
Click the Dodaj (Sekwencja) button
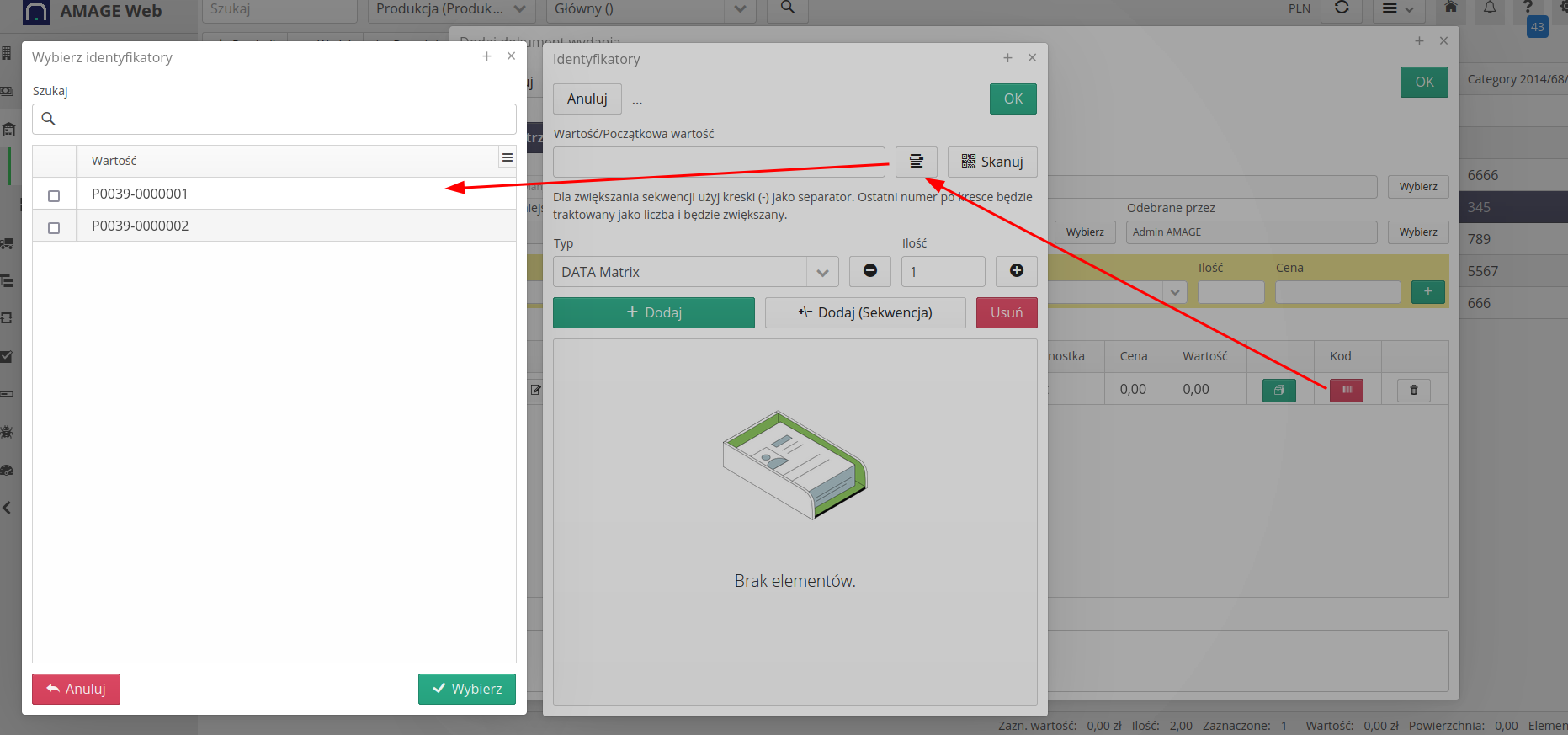pyautogui.click(x=865, y=312)
